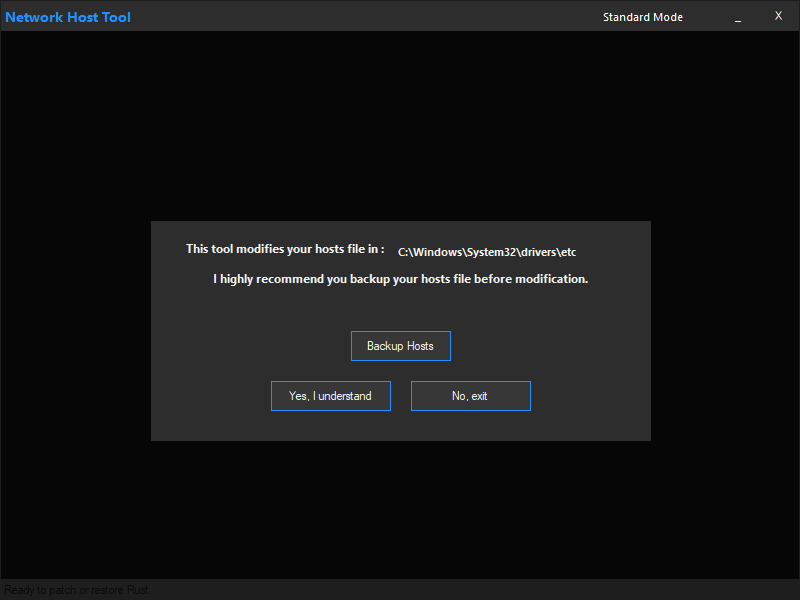
Task: Click the modifies hosts file notice text
Action: click(x=284, y=249)
